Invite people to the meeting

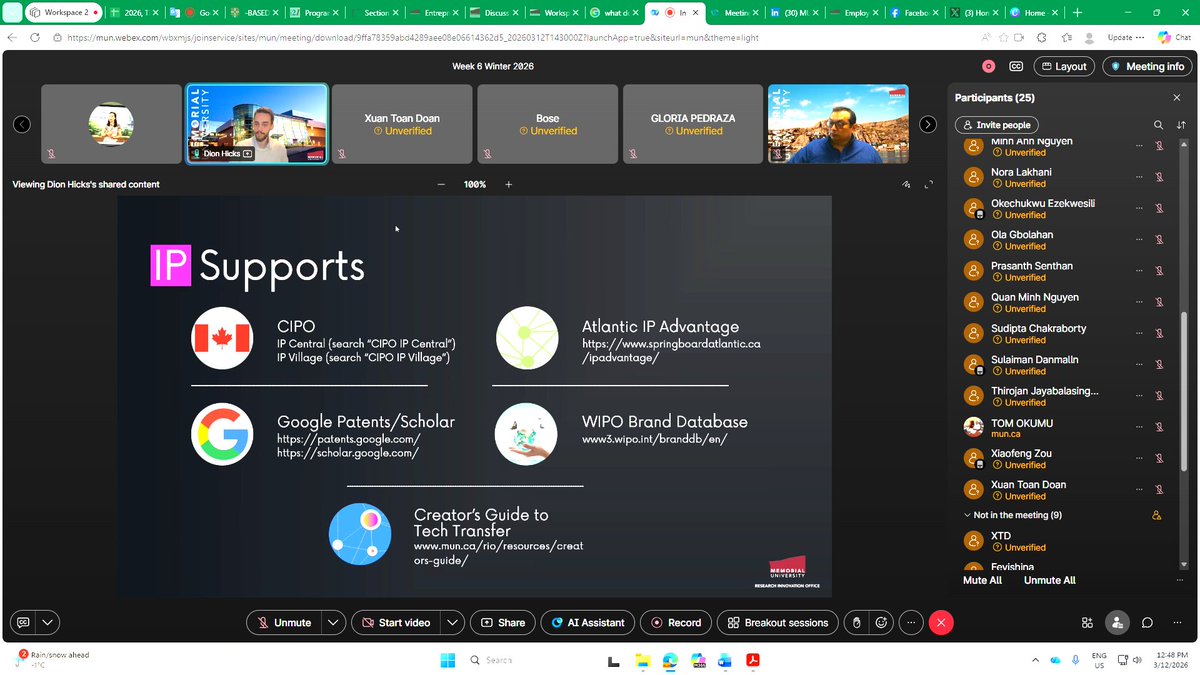pos(997,125)
